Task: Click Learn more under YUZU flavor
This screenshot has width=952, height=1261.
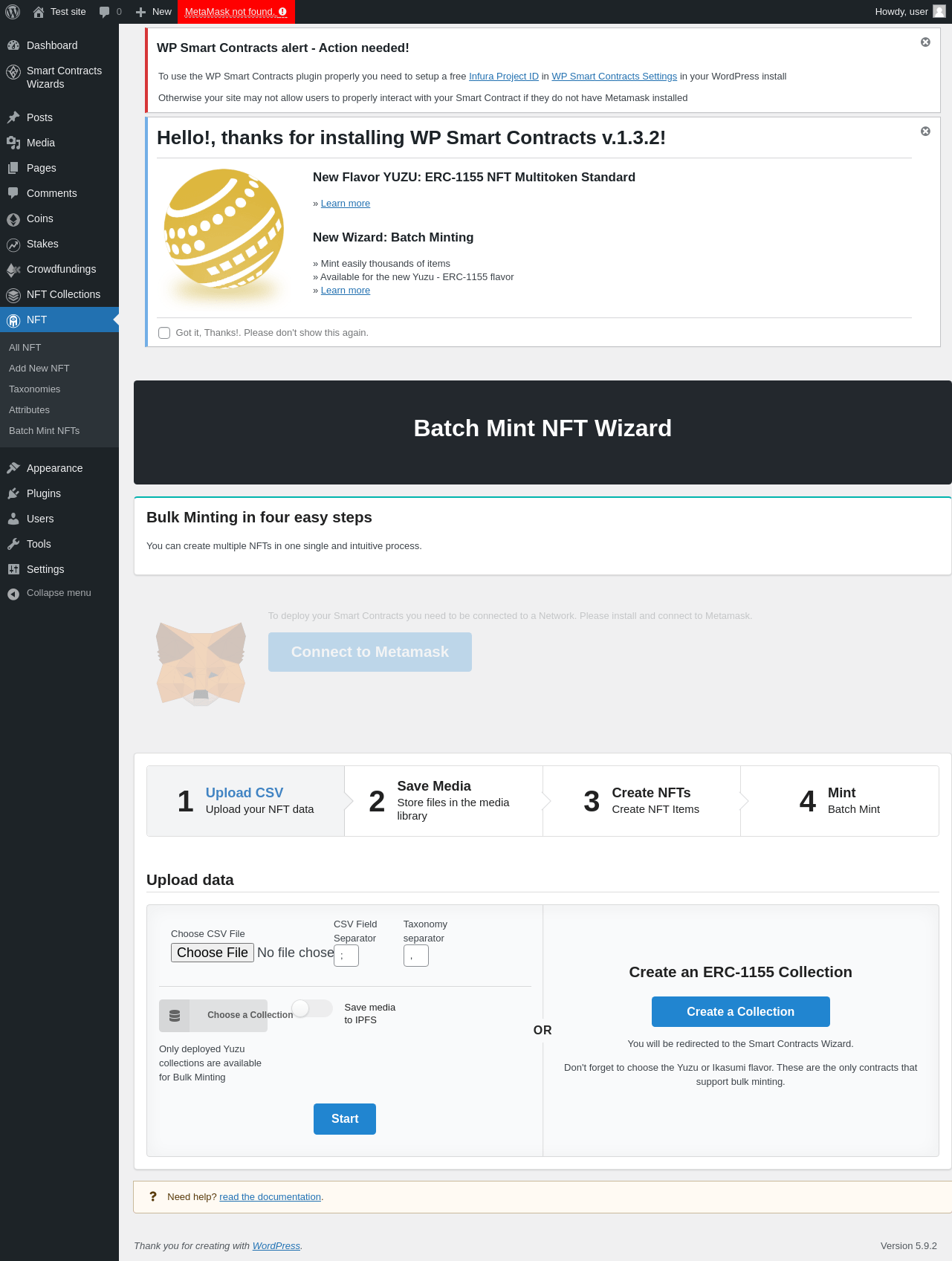Action: pos(346,204)
